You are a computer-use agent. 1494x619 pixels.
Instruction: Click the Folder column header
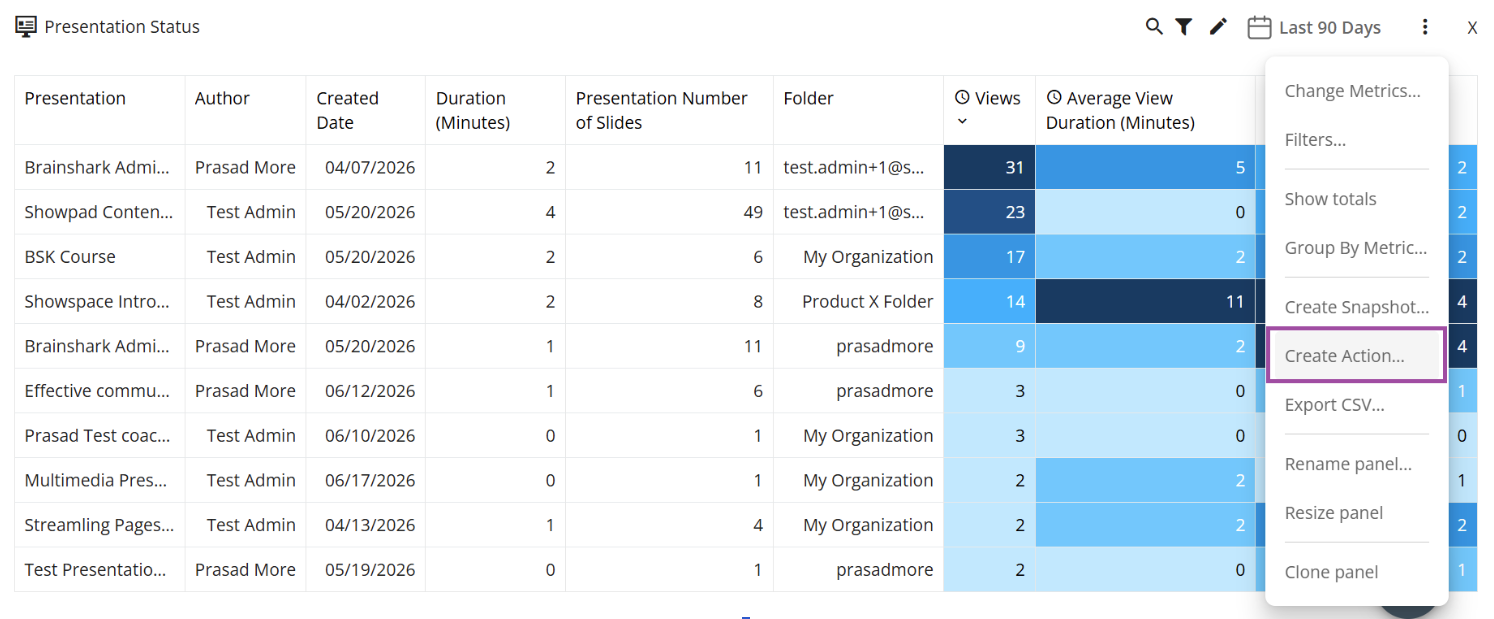808,98
